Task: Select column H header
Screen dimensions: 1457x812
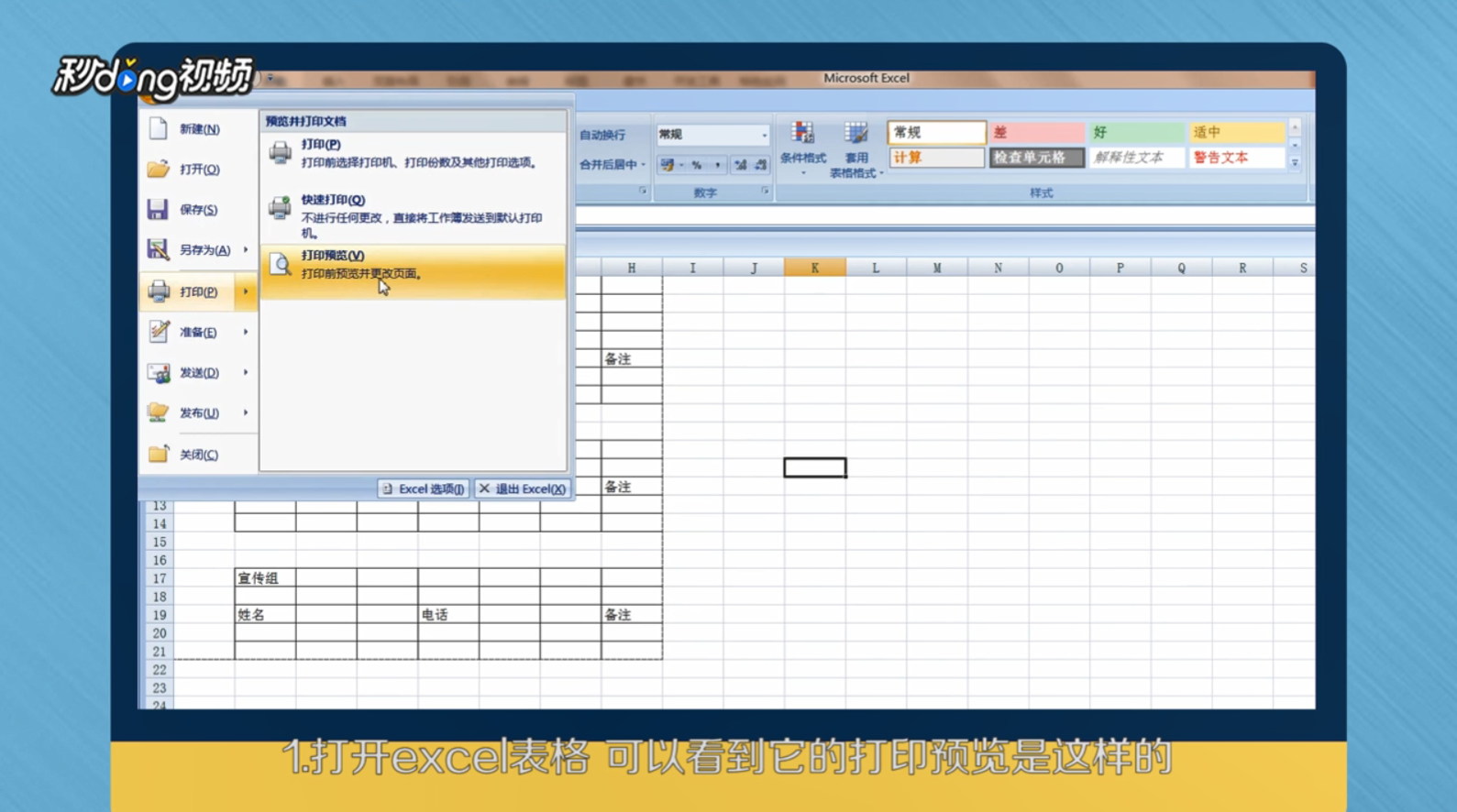Action: 632,268
